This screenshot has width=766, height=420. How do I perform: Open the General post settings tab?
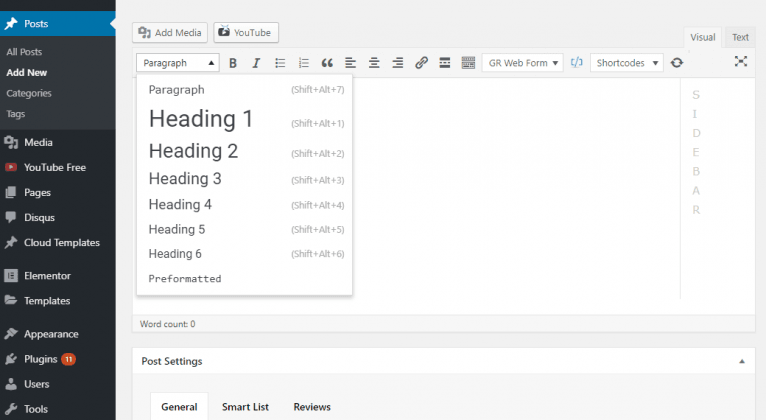point(179,406)
